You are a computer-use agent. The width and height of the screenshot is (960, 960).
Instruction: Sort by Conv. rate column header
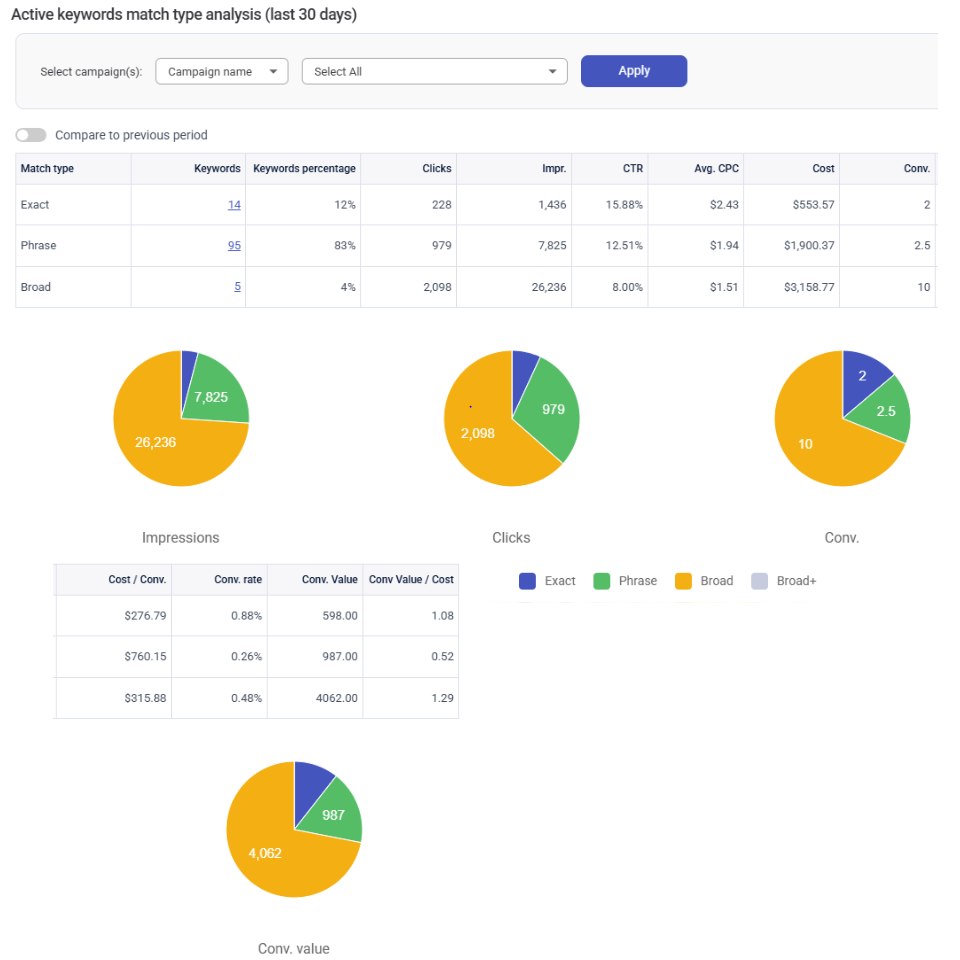pos(238,579)
